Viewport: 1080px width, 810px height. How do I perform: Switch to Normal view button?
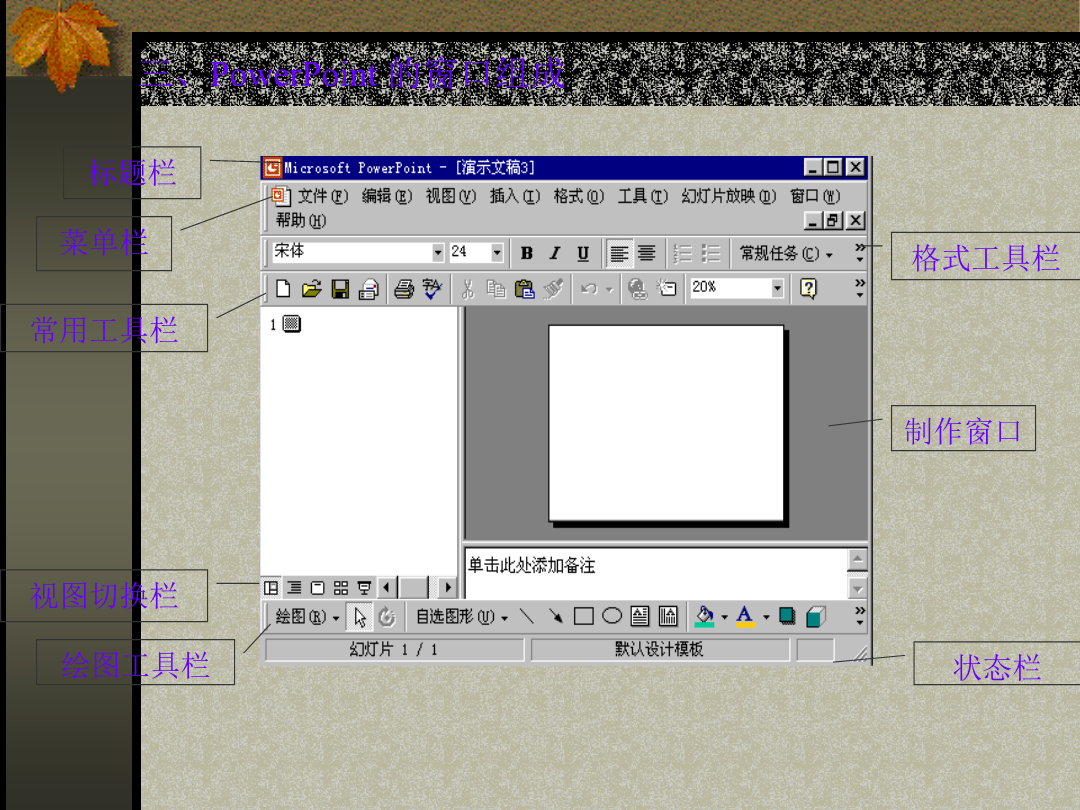point(271,588)
